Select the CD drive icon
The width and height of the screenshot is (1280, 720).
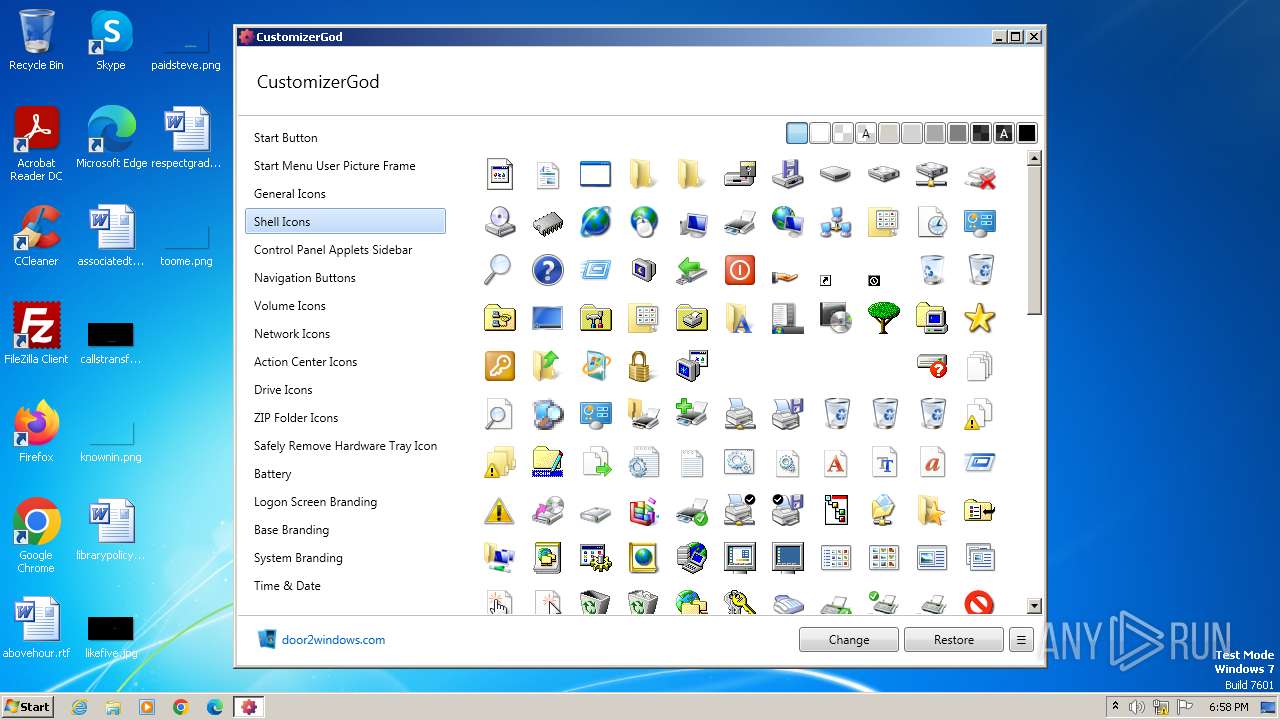coord(499,222)
